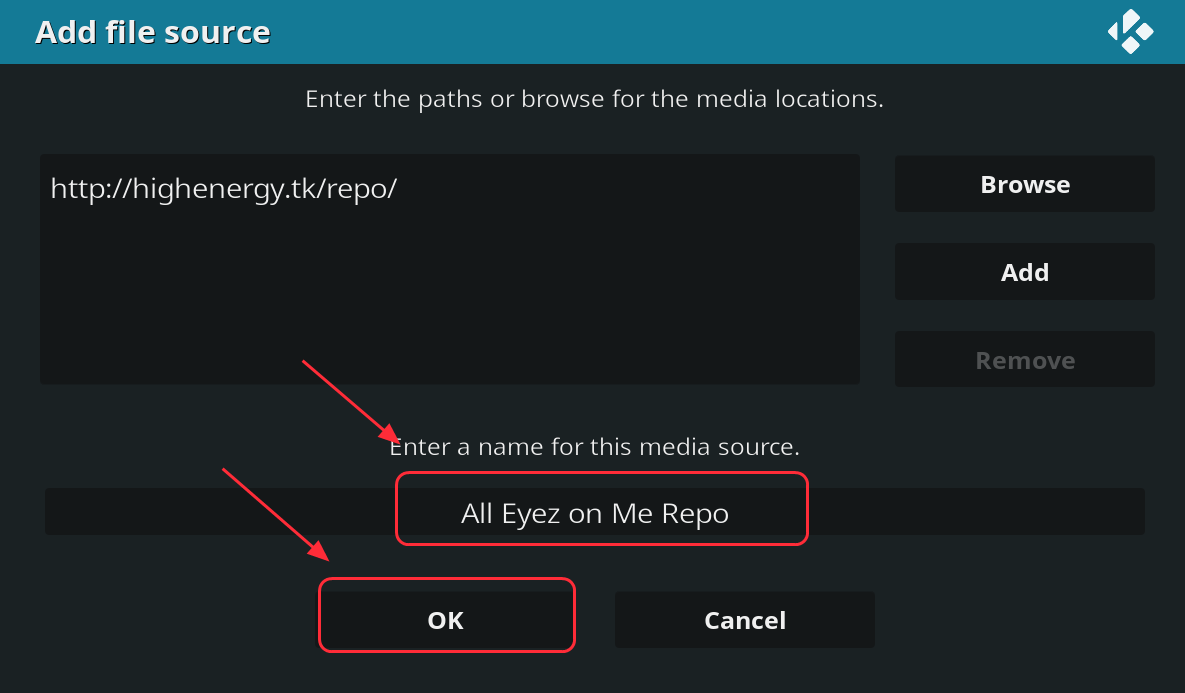
Task: Click the 'Add file source' dialog title
Action: click(x=153, y=32)
